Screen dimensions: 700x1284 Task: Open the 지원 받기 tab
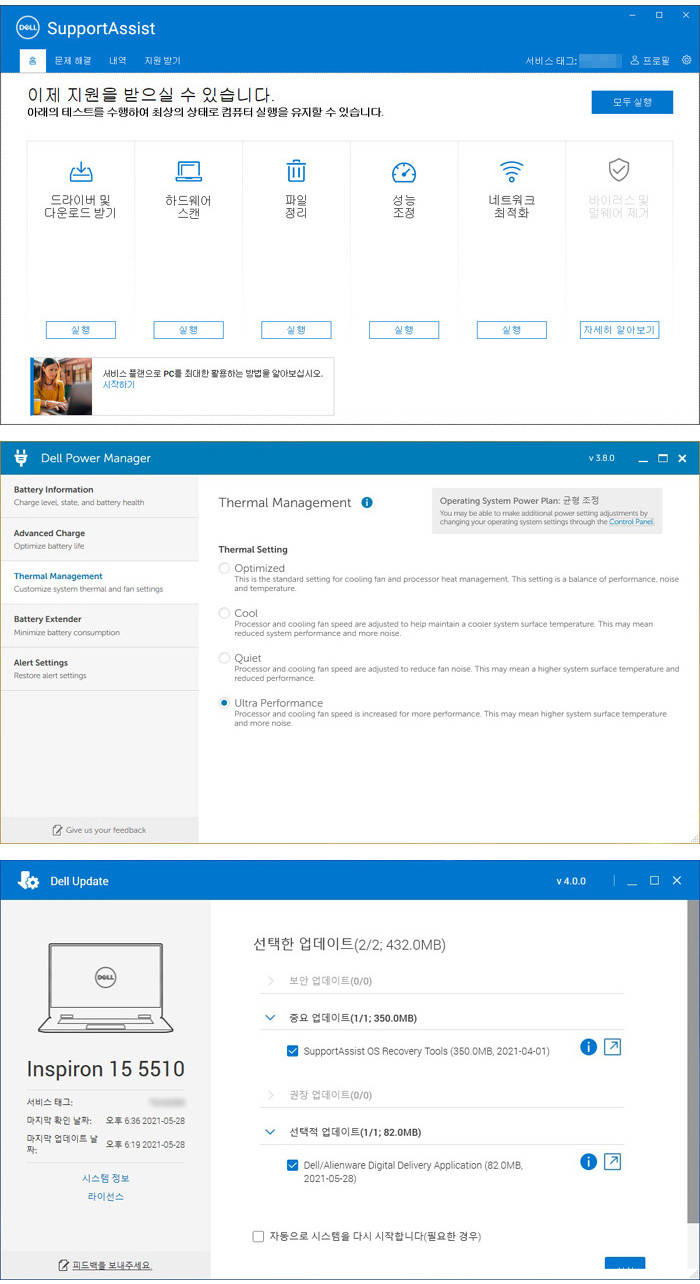click(162, 61)
